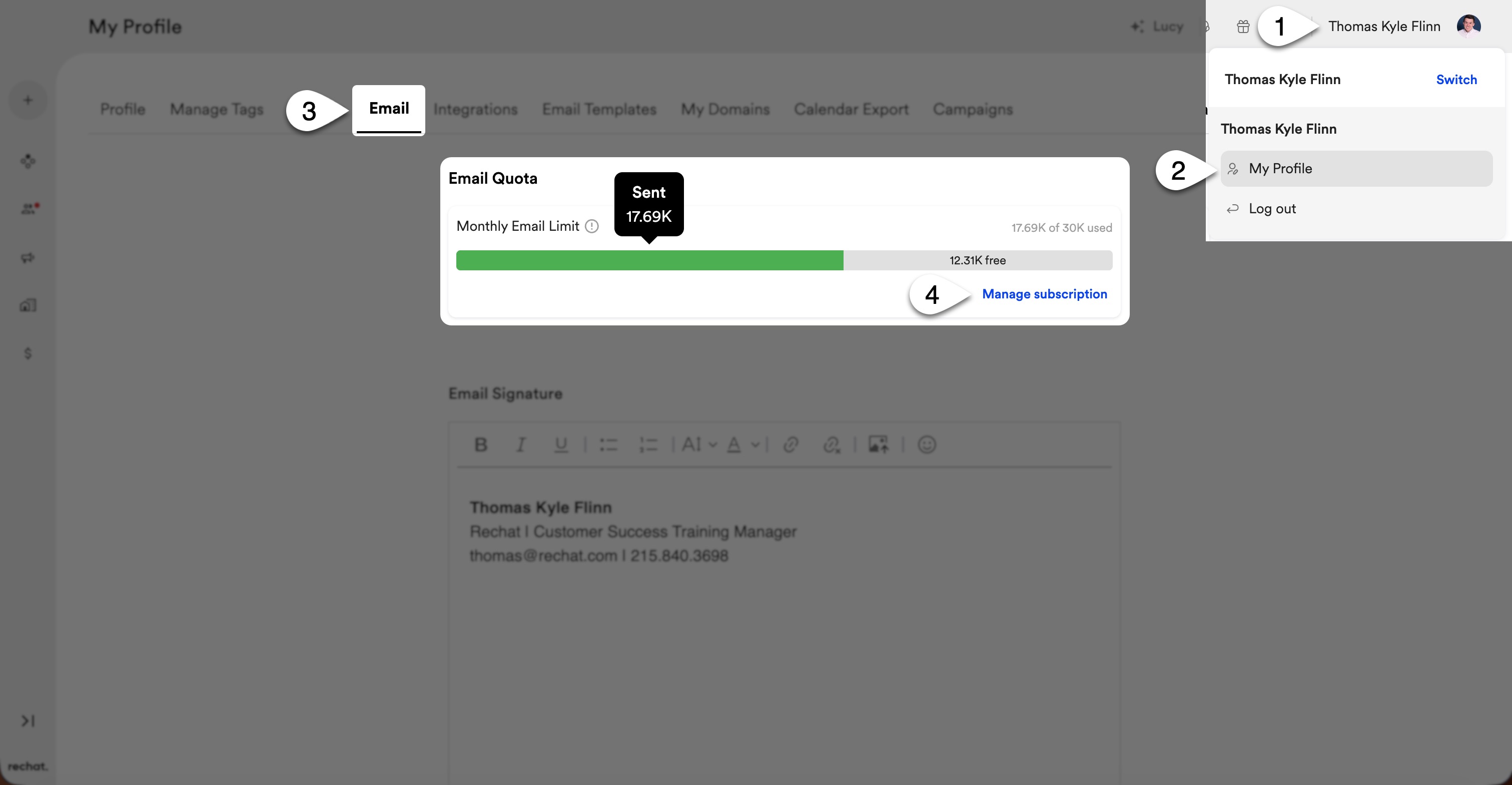Image resolution: width=1512 pixels, height=785 pixels.
Task: Expand the collapsed left sidebar
Action: pos(28,720)
